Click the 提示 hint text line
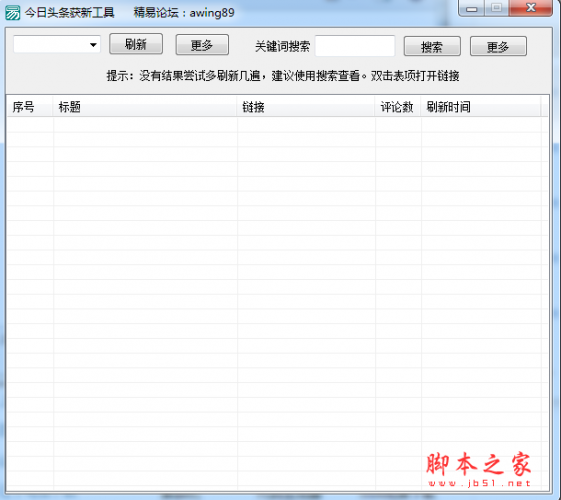This screenshot has height=500, width=561. 283,76
